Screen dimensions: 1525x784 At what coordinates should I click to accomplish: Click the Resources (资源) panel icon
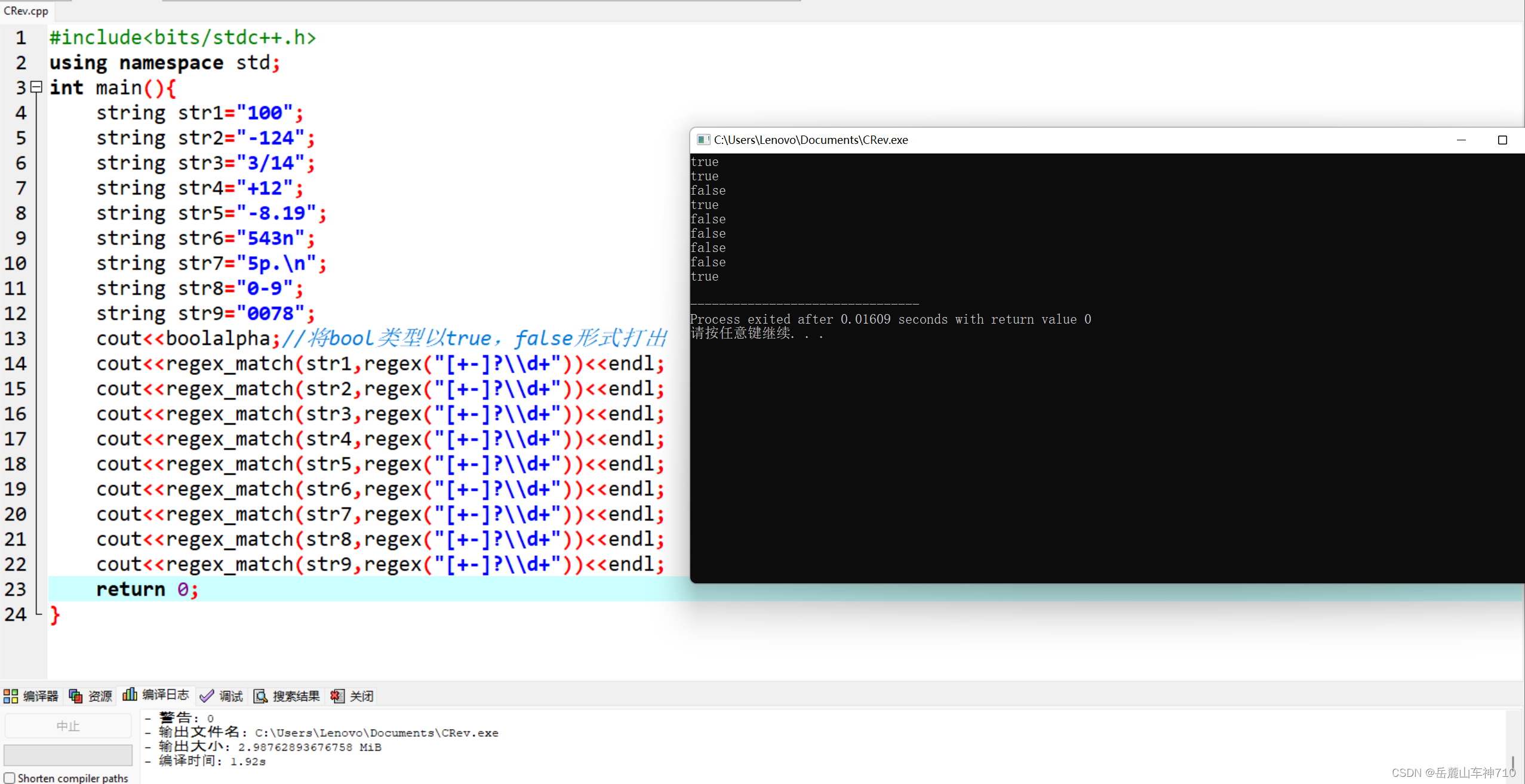[x=75, y=695]
